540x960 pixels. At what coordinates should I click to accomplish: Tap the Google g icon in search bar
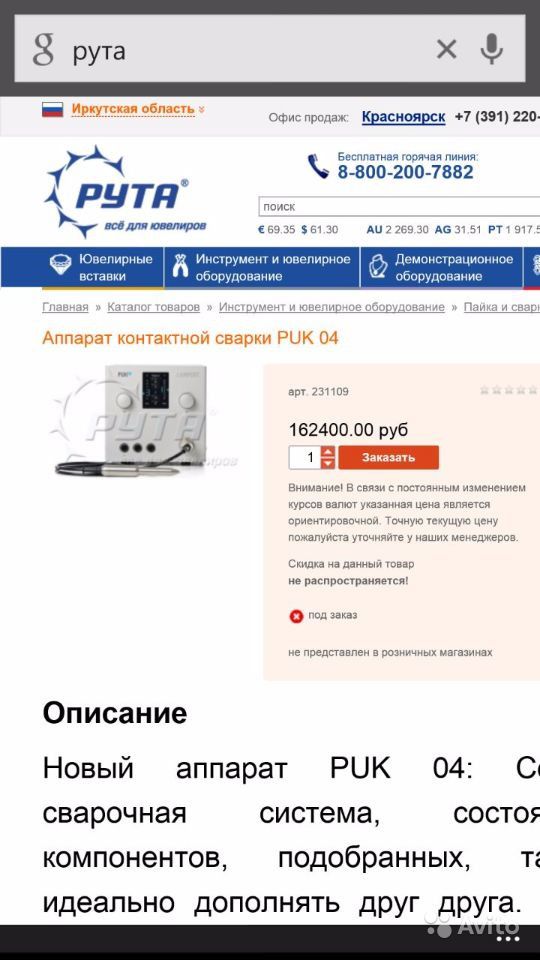point(43,50)
